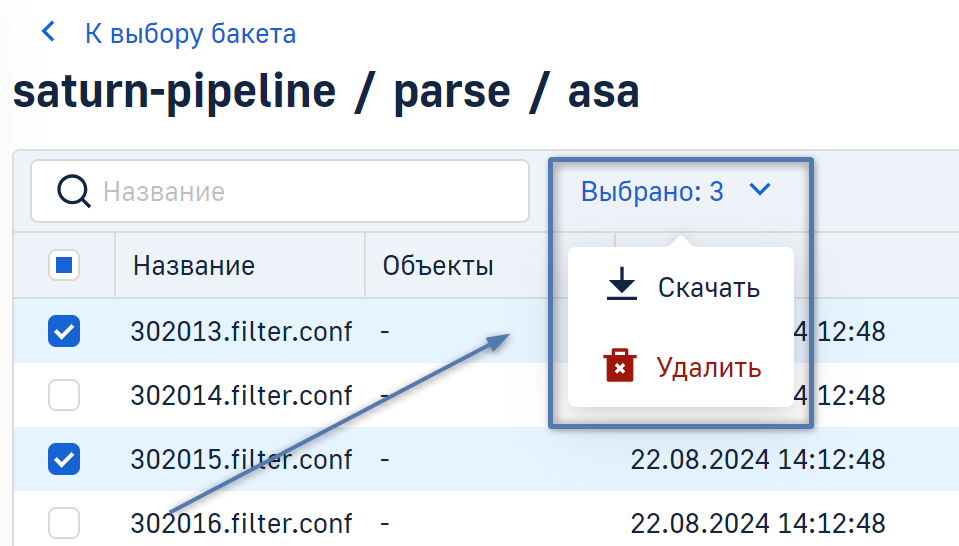This screenshot has height=546, width=959.
Task: Uncheck the 302015.filter.conf checkbox
Action: 64,459
